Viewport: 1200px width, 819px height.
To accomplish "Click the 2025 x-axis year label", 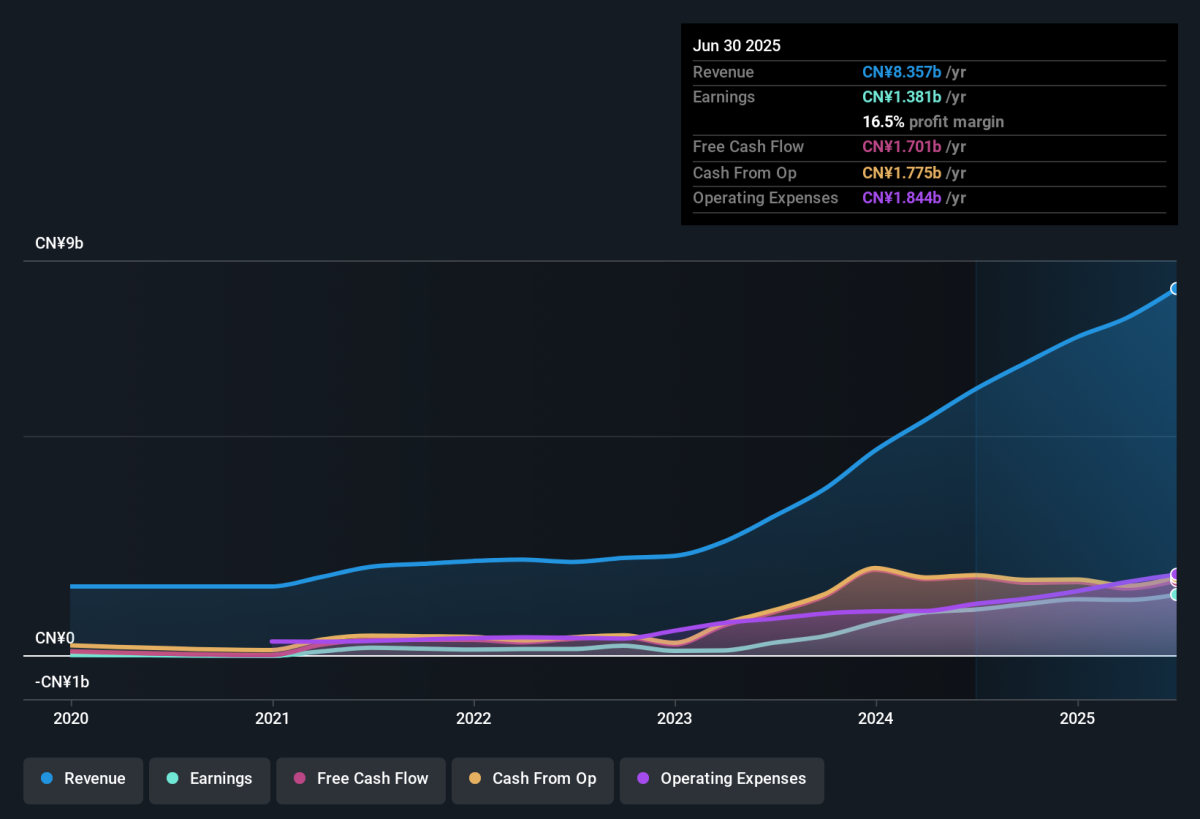I will 1077,718.
